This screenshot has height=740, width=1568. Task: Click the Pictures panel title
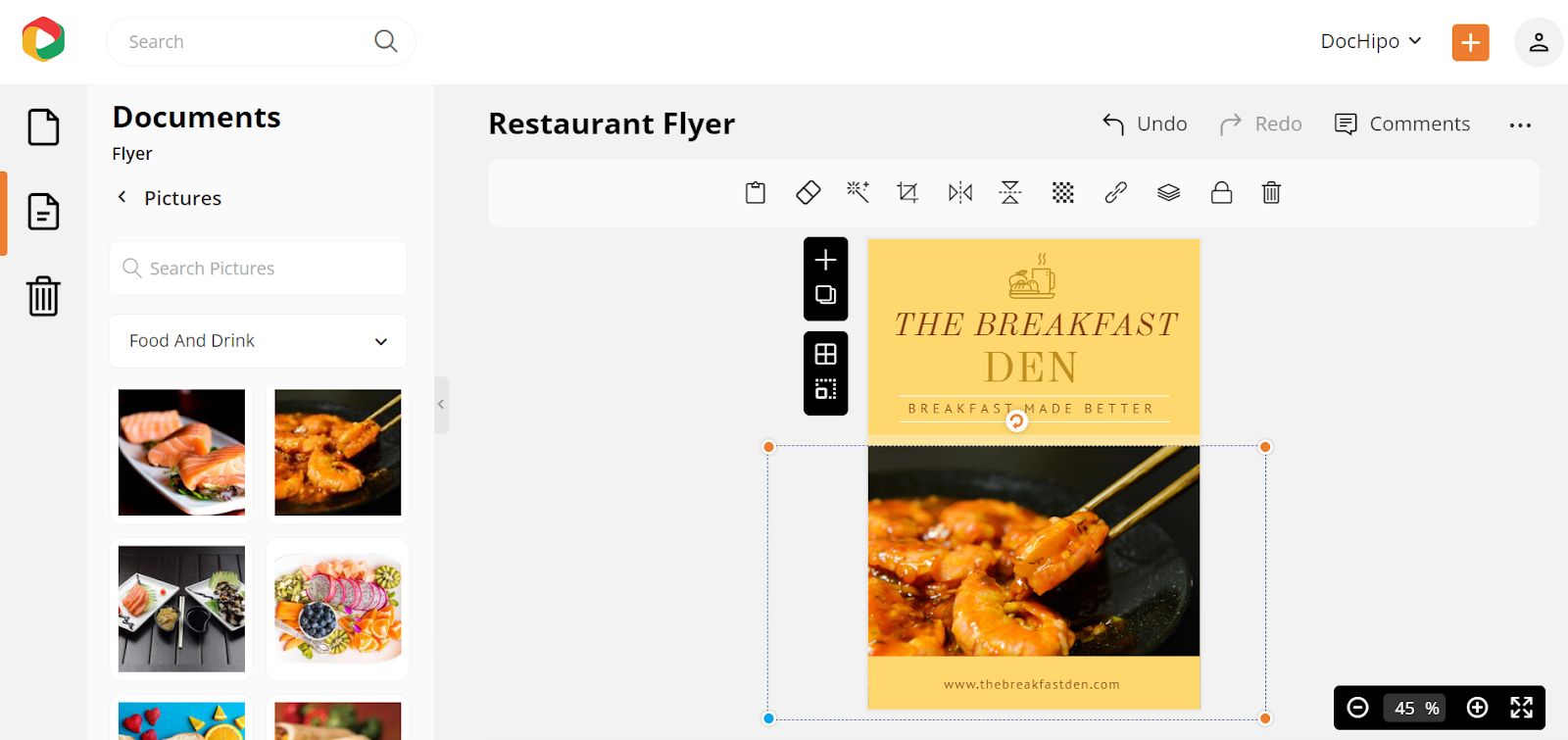(x=183, y=198)
